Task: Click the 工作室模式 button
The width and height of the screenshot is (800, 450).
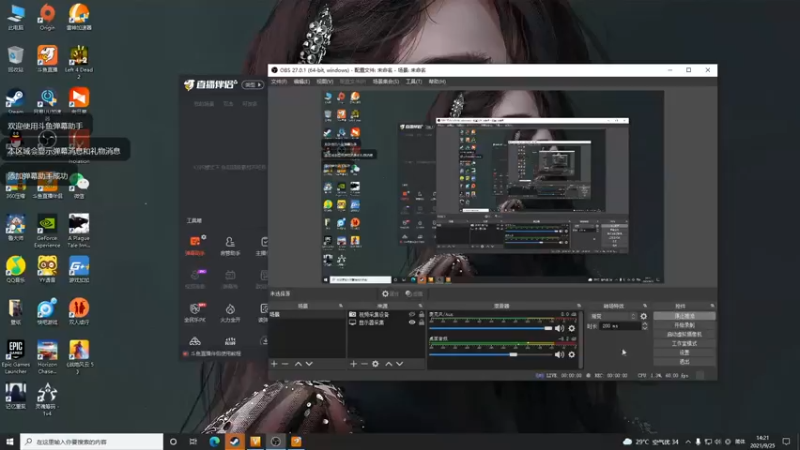Action: point(684,344)
